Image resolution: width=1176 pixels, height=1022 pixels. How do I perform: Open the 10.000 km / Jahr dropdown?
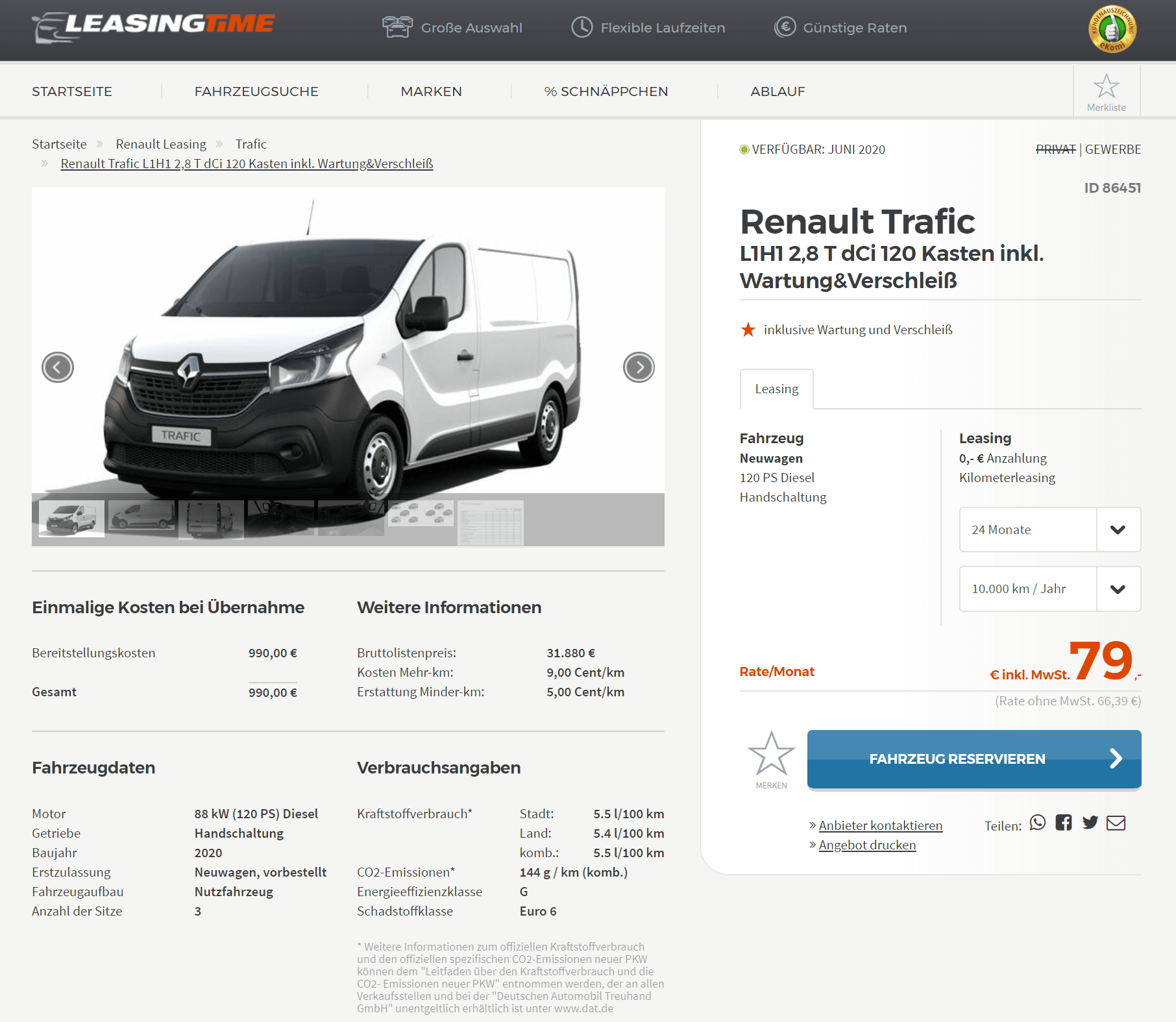[x=1050, y=589]
